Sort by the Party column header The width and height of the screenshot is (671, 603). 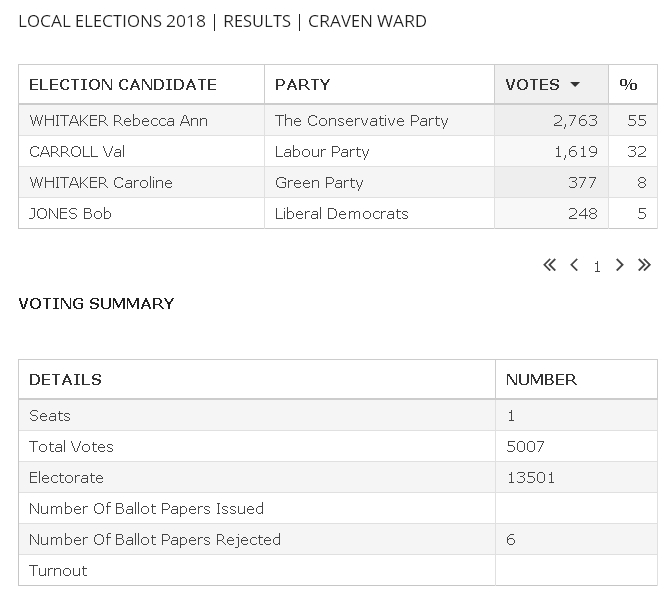point(302,85)
